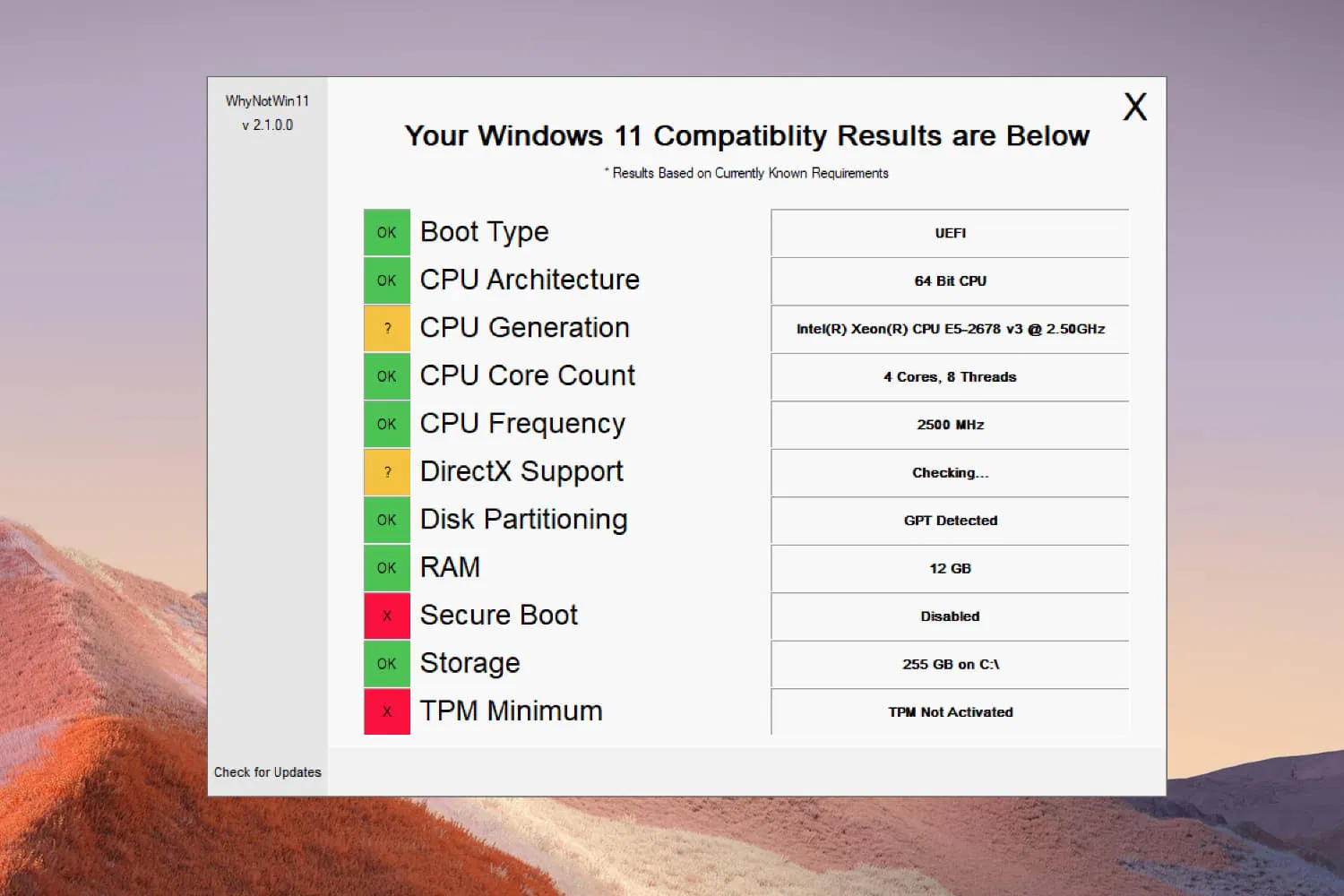The width and height of the screenshot is (1344, 896).
Task: Select the 64 Bit CPU result
Action: [951, 281]
